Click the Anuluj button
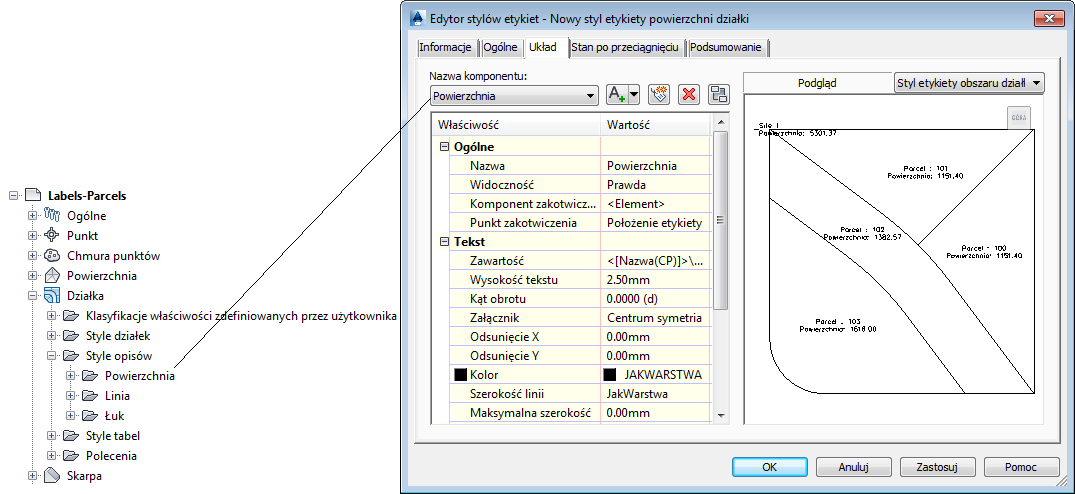Image resolution: width=1075 pixels, height=494 pixels. (x=854, y=467)
